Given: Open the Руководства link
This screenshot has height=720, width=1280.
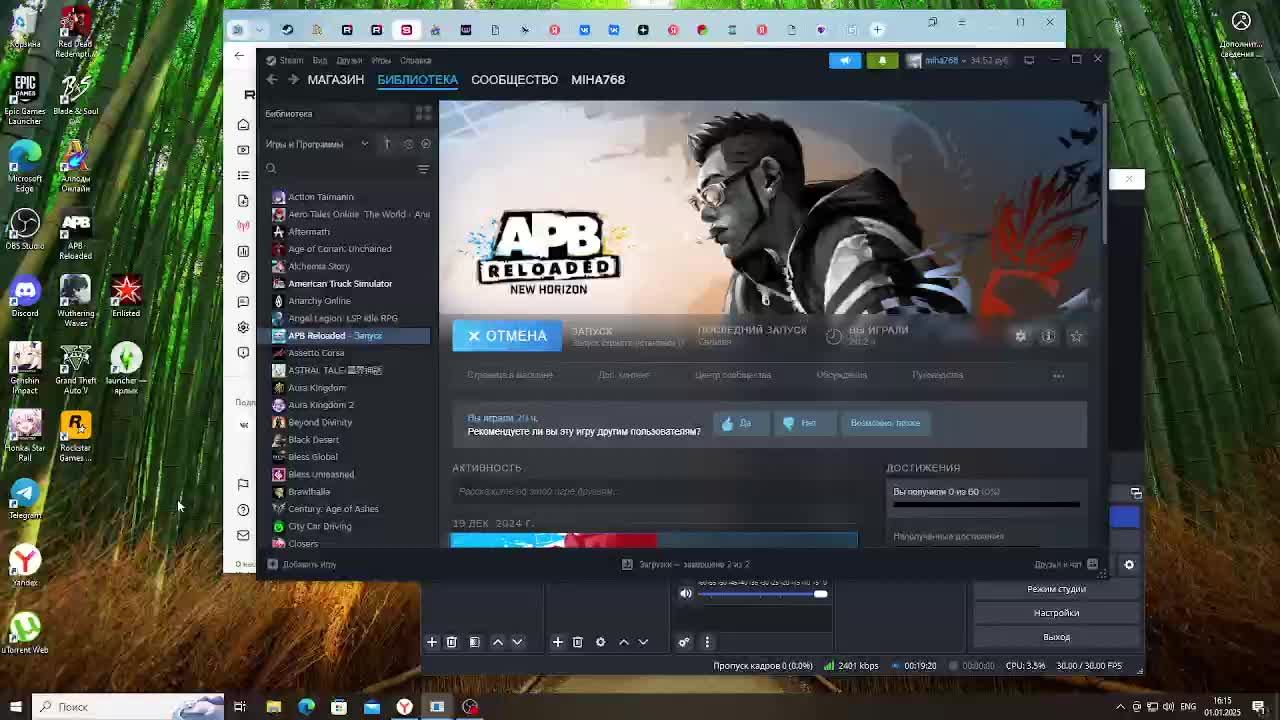Looking at the screenshot, I should [937, 375].
